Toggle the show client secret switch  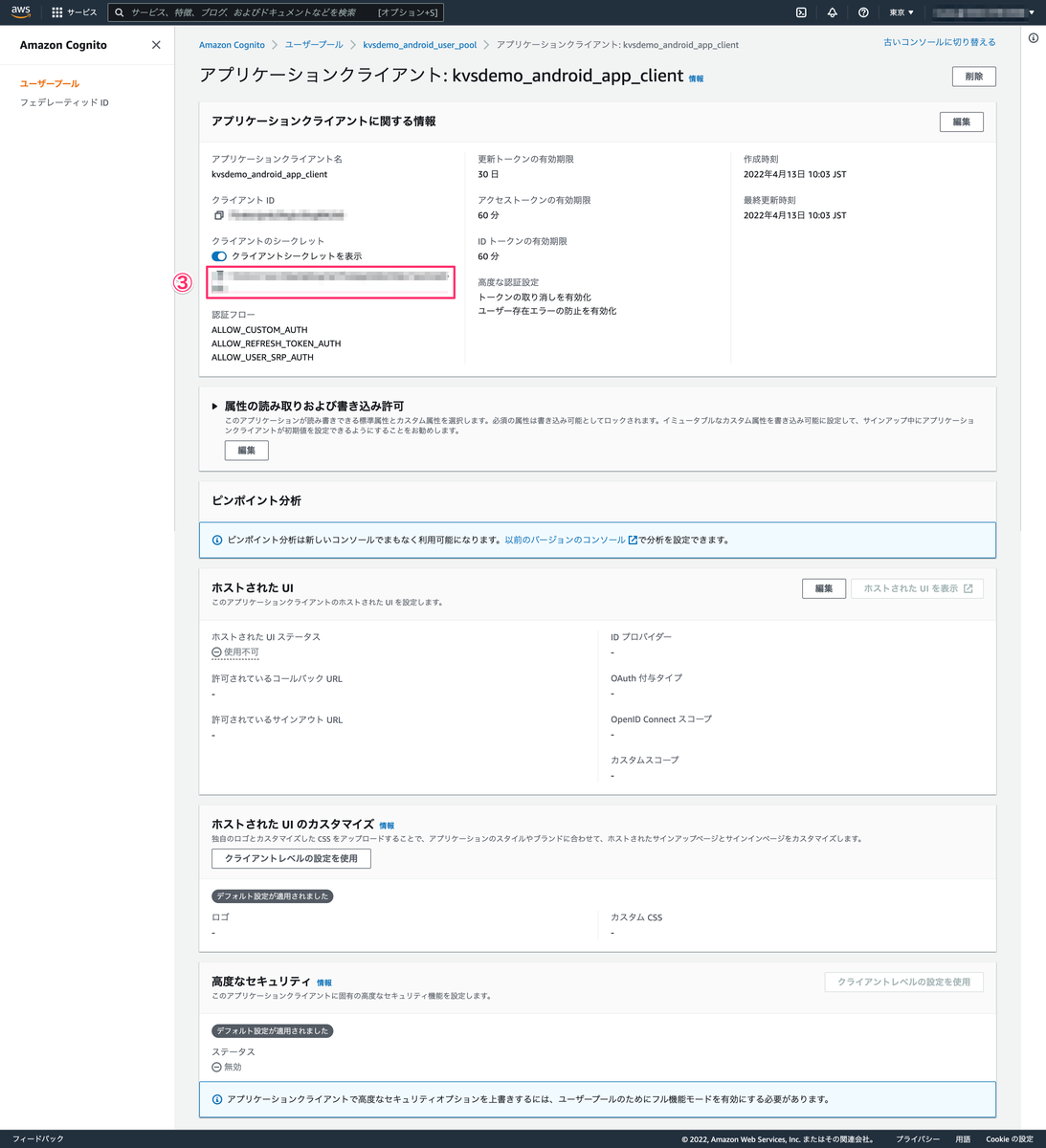(219, 256)
